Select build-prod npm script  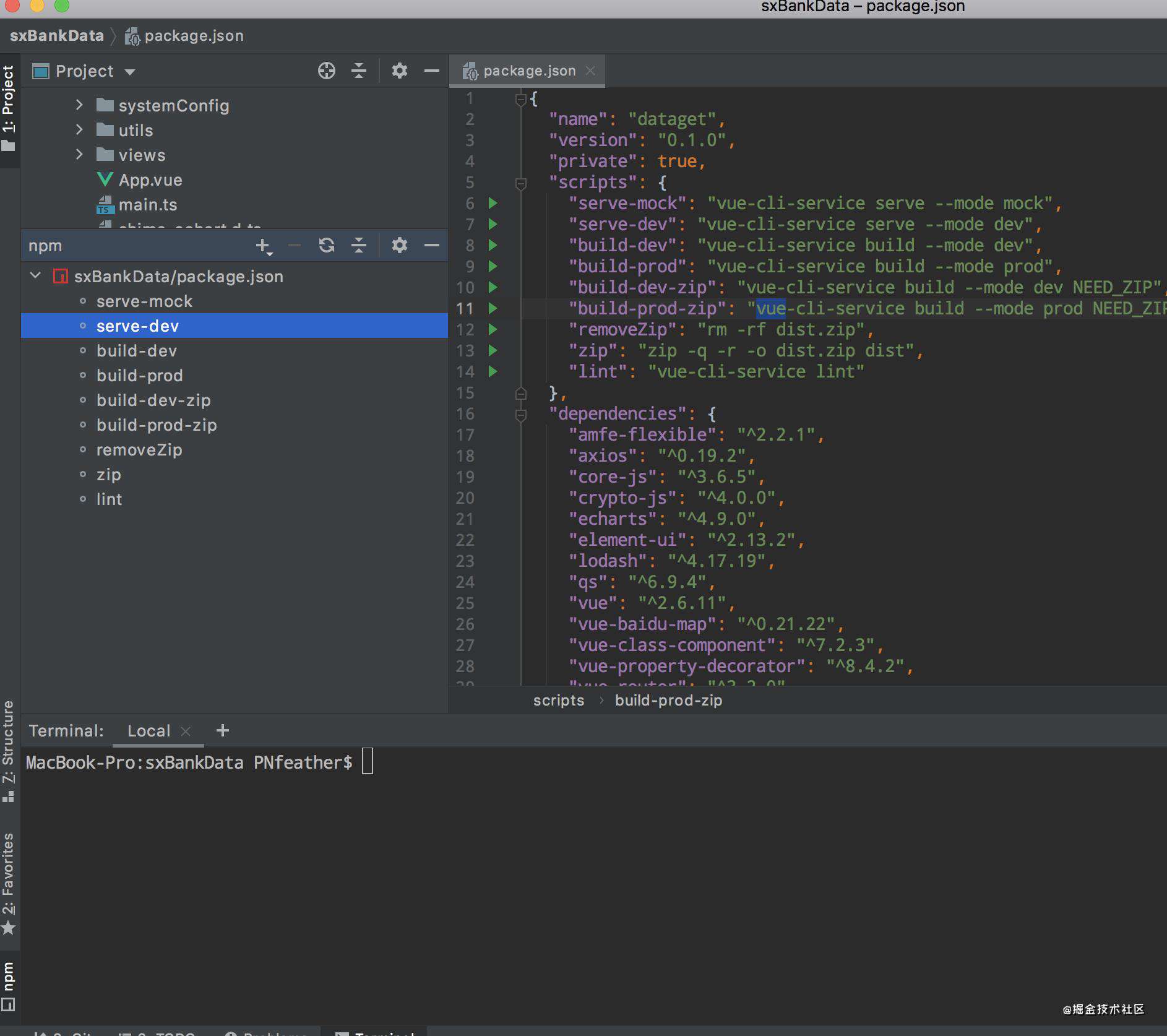point(139,376)
